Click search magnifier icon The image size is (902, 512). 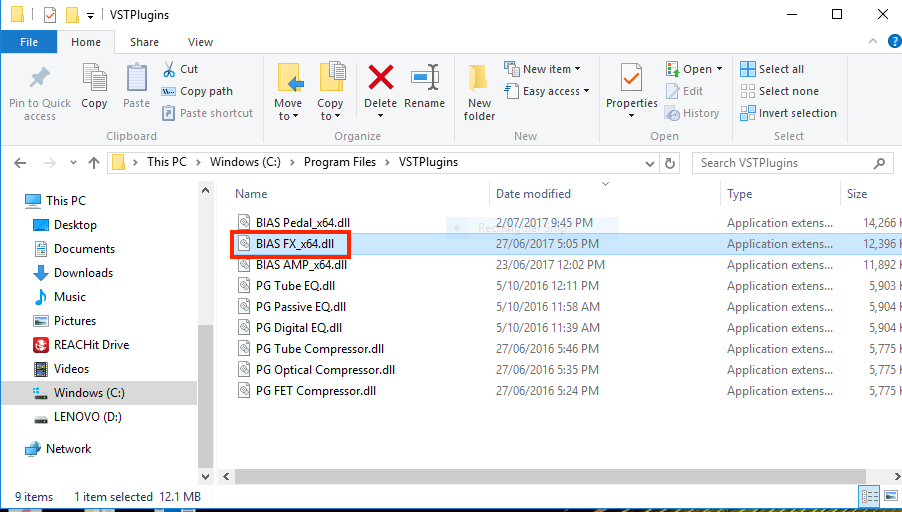pos(879,163)
